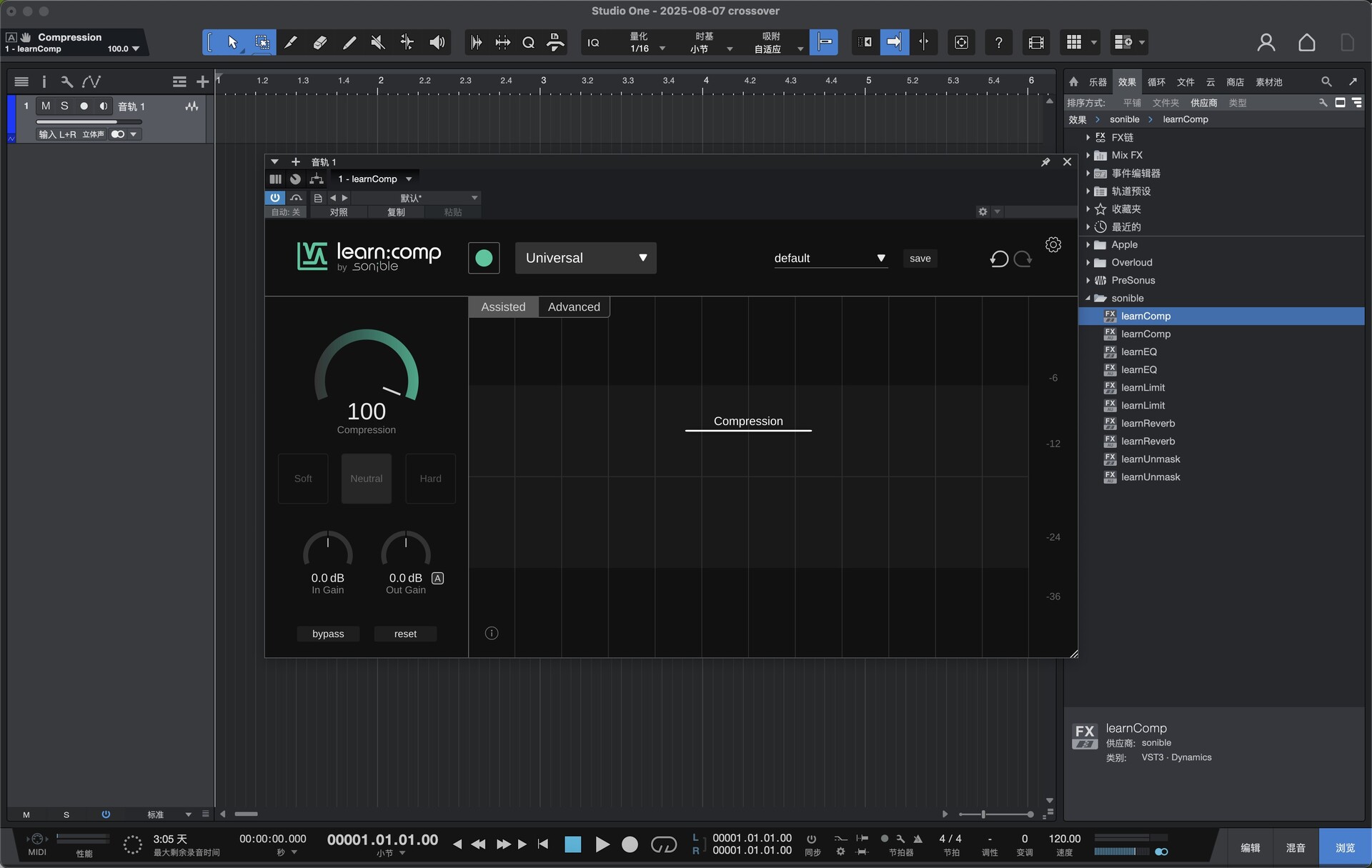1372x868 pixels.
Task: Click the 对照 compare button
Action: click(339, 212)
